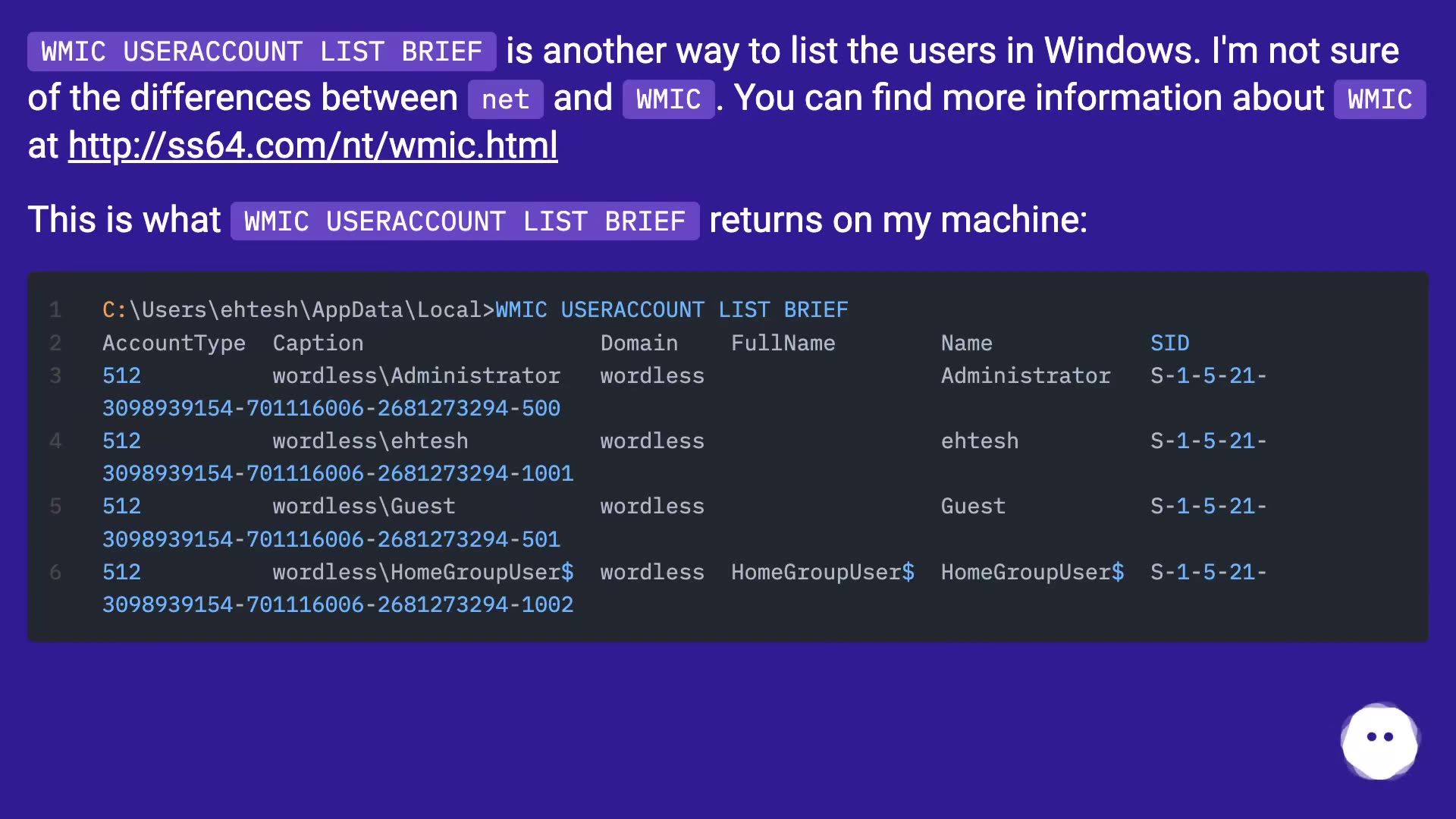This screenshot has width=1456, height=819.
Task: Click the net inline code badge
Action: (504, 99)
